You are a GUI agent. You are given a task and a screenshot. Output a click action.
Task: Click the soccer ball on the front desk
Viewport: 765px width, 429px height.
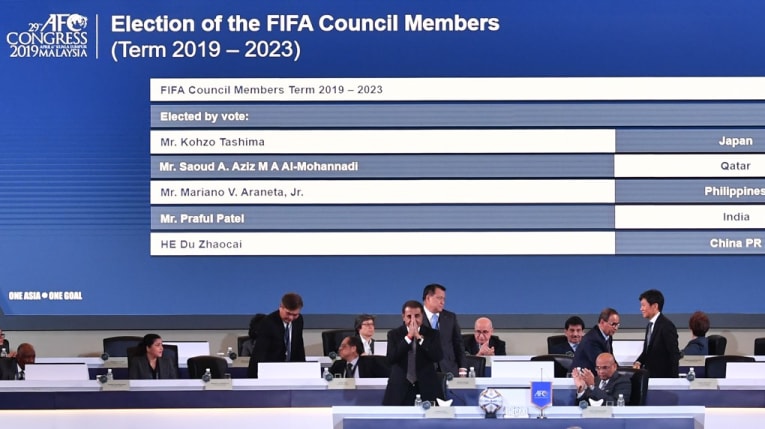490,401
